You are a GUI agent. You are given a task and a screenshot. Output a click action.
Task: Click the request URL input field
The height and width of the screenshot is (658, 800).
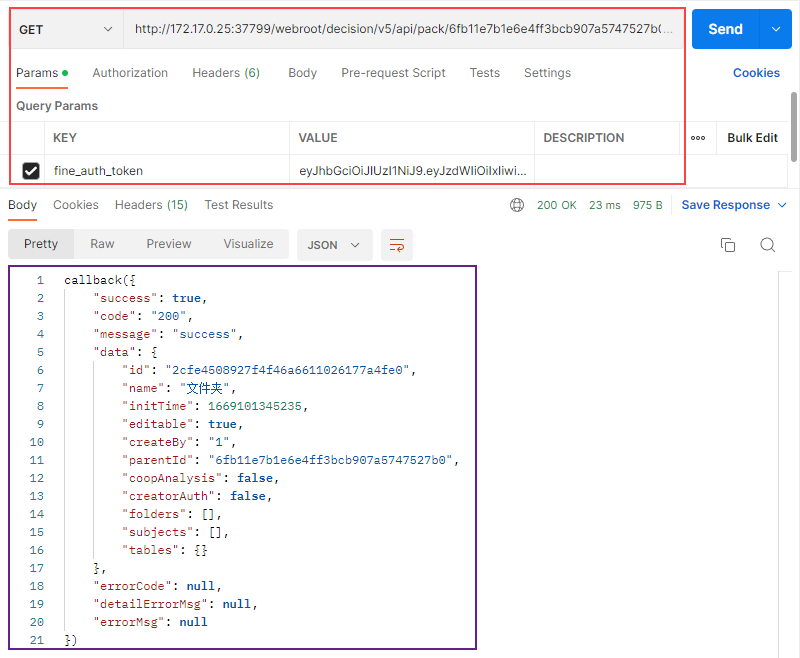(403, 29)
